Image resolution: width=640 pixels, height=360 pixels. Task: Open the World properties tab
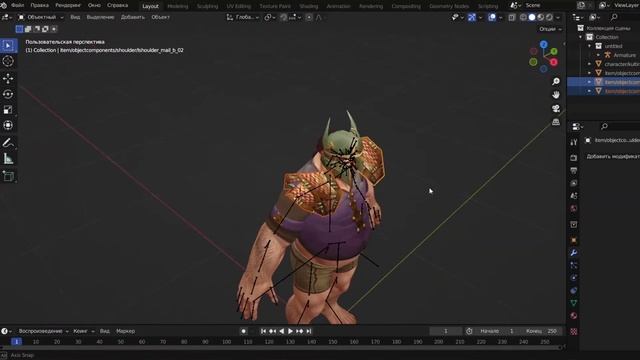[x=573, y=209]
